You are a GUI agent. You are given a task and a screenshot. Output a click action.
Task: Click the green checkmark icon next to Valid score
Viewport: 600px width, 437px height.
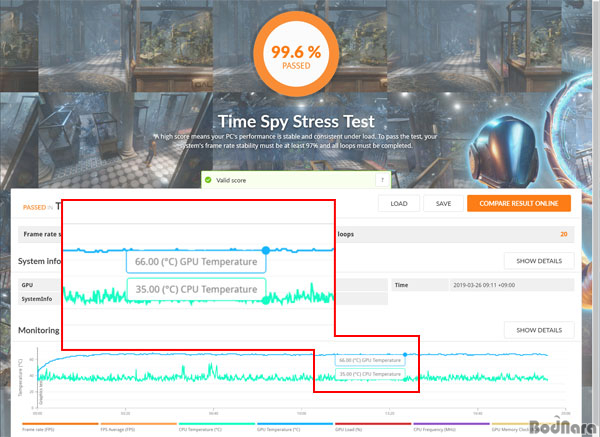pos(208,180)
